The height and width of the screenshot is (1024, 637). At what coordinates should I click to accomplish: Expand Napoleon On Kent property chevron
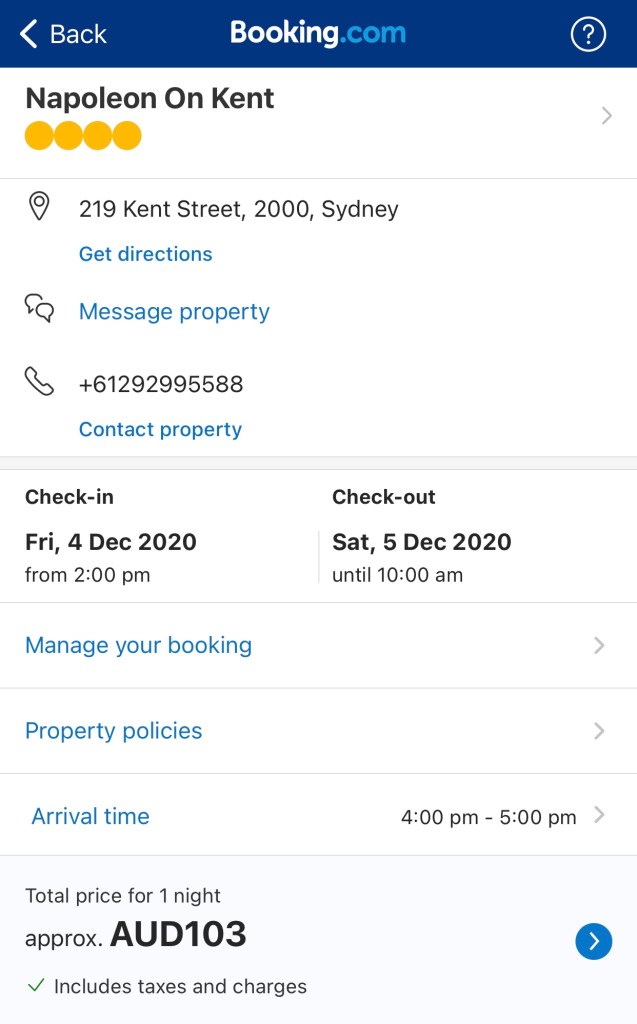pos(606,116)
